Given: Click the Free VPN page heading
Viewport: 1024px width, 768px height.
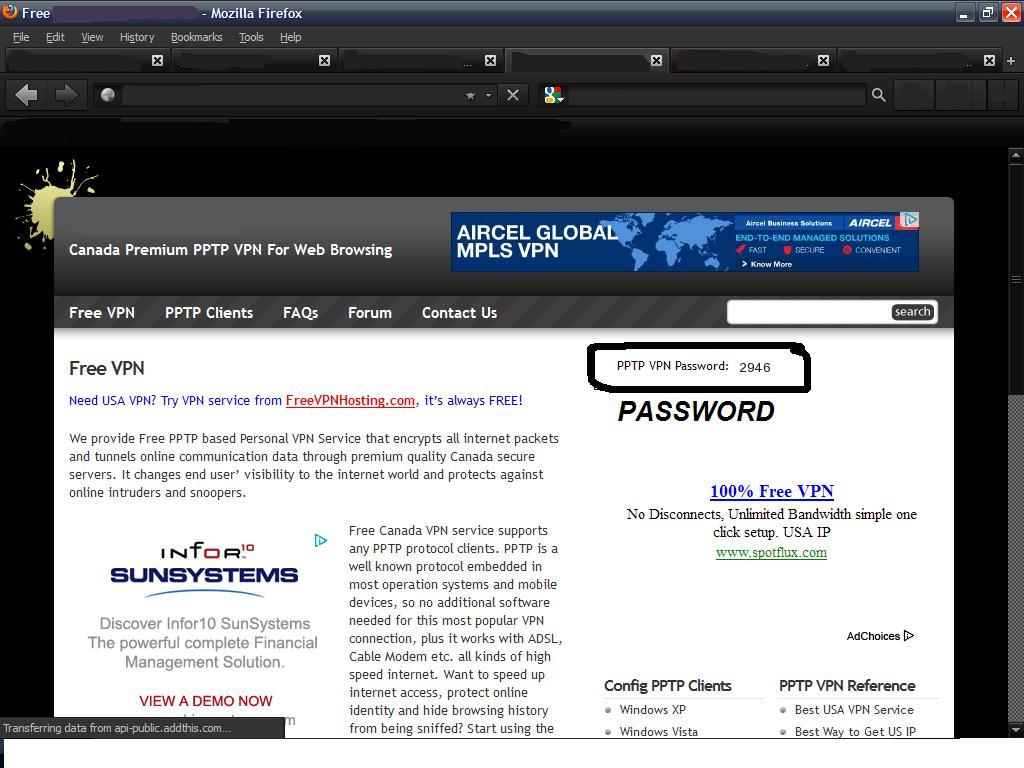Looking at the screenshot, I should pos(106,368).
